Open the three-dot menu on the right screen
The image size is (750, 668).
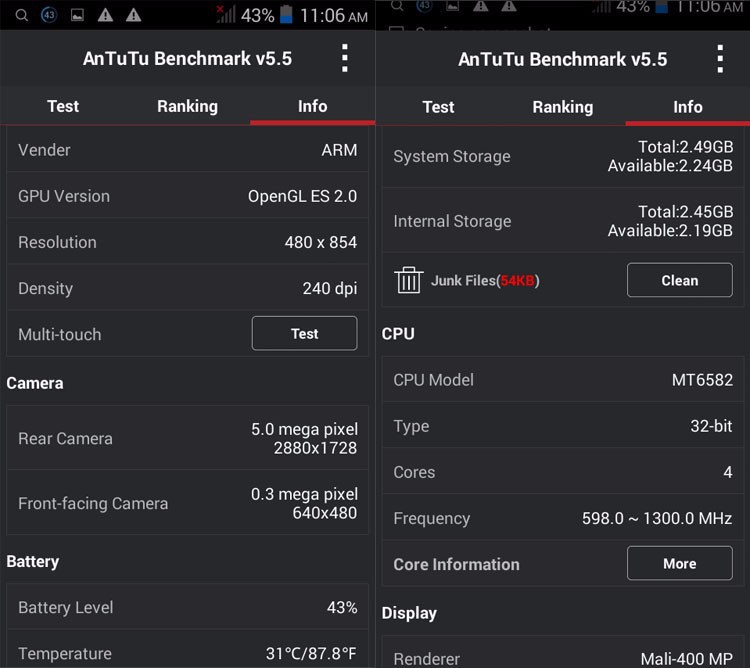[x=720, y=59]
